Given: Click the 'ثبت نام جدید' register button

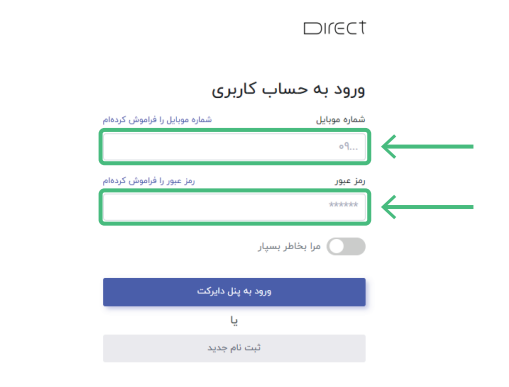Looking at the screenshot, I should point(234,348).
